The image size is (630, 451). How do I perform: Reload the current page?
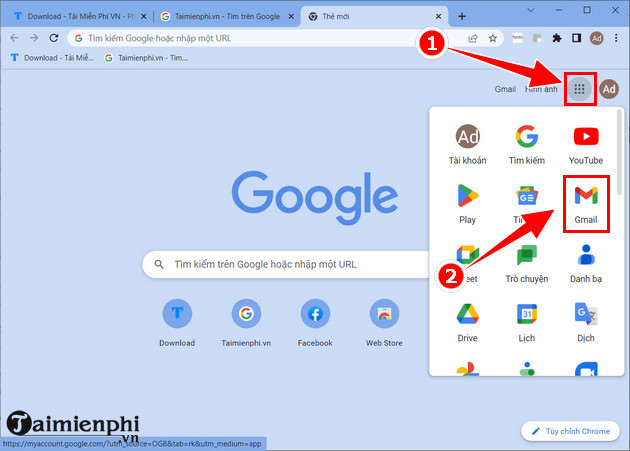[x=54, y=38]
